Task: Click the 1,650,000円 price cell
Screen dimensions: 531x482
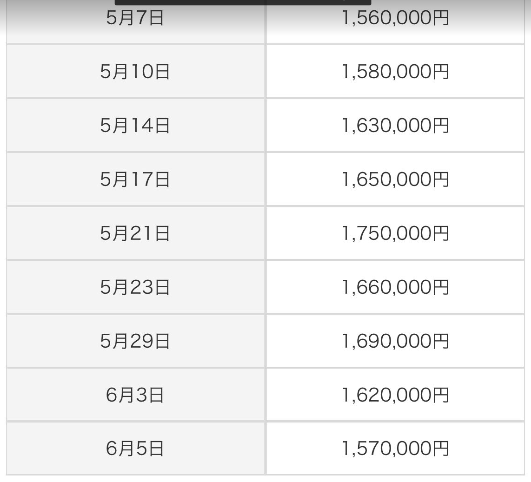Action: (395, 179)
